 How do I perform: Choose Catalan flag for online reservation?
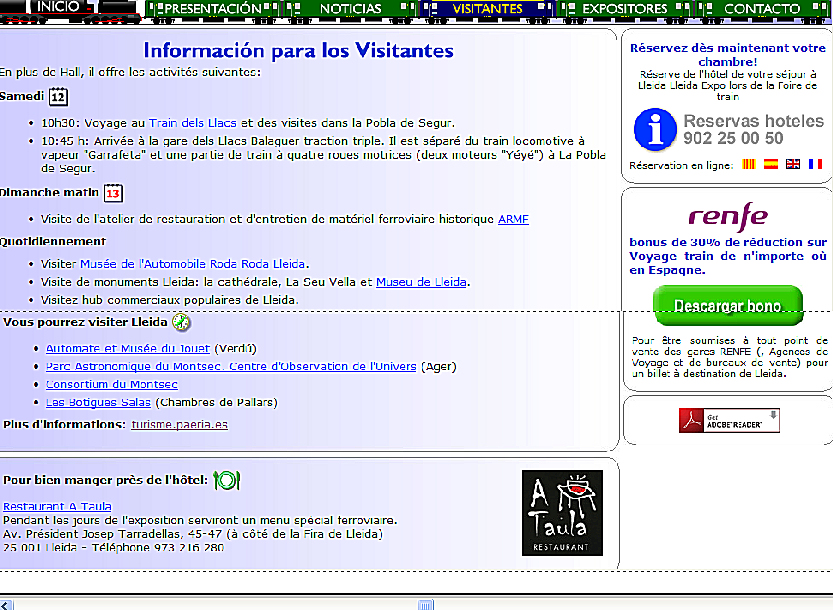click(749, 164)
